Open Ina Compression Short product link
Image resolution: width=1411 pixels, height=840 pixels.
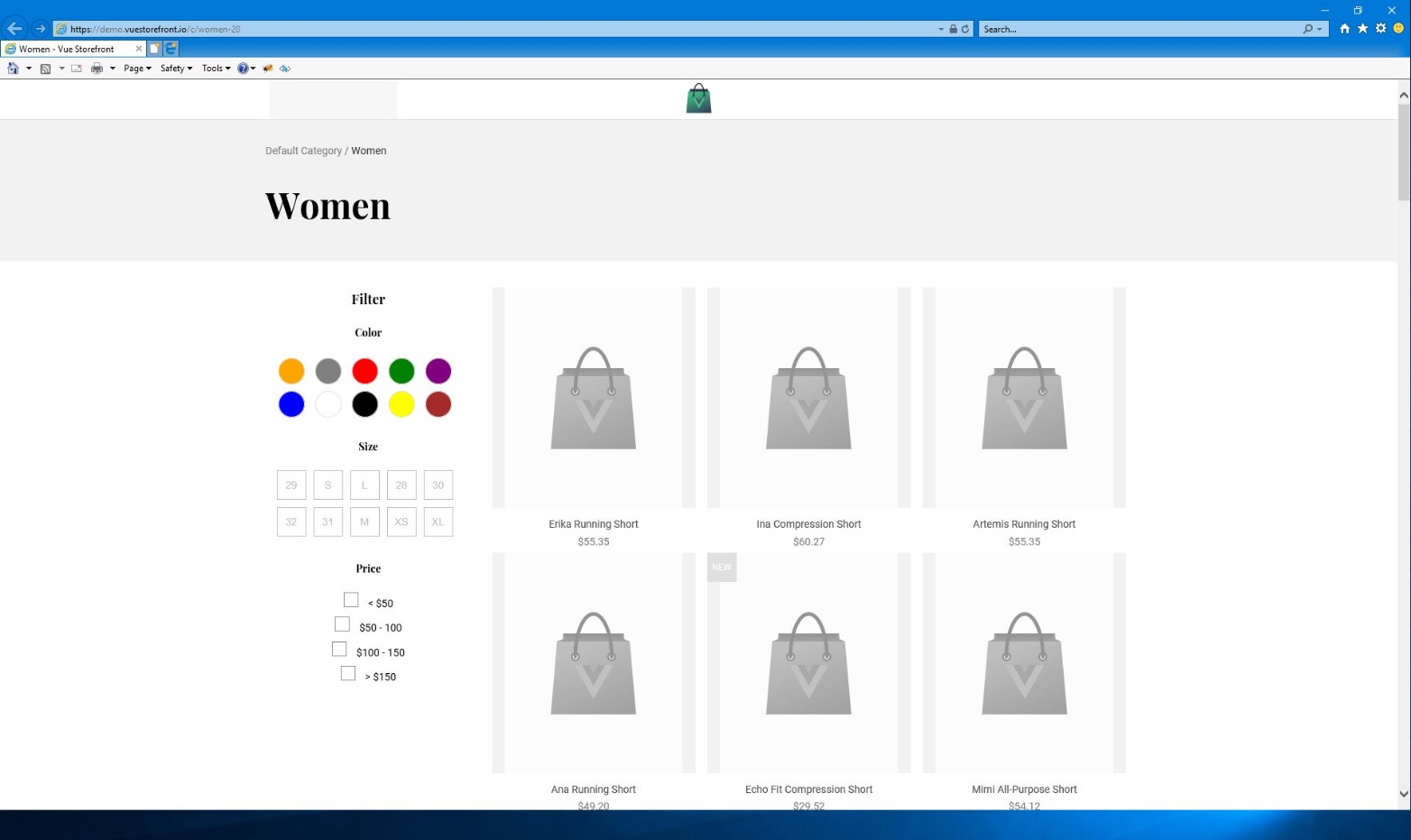tap(808, 524)
